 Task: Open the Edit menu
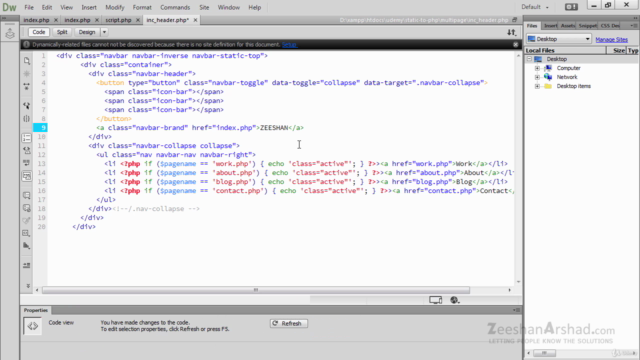(x=47, y=7)
